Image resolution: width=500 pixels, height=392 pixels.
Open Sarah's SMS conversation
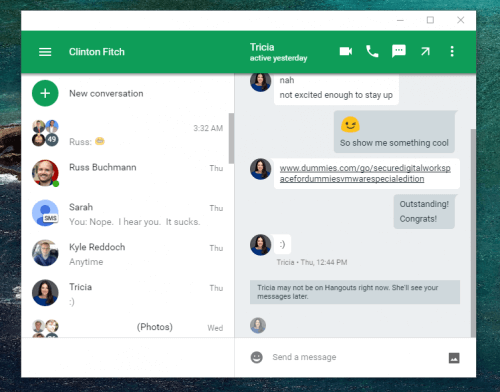click(x=128, y=213)
